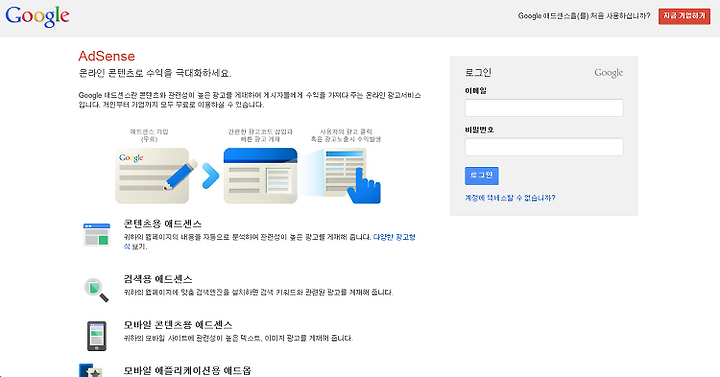Click the 모바일 애플리케이션용 애드몹 heading
The width and height of the screenshot is (720, 377).
[187, 371]
